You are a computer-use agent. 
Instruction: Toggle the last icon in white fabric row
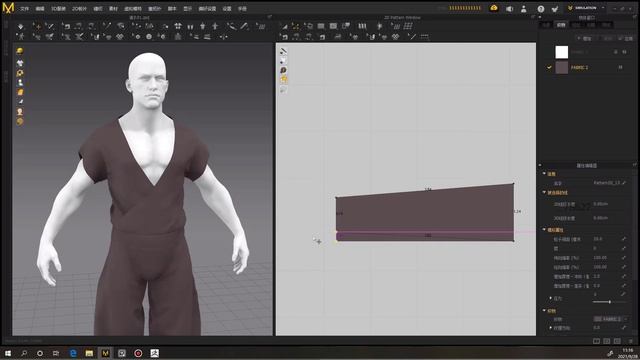tap(624, 52)
